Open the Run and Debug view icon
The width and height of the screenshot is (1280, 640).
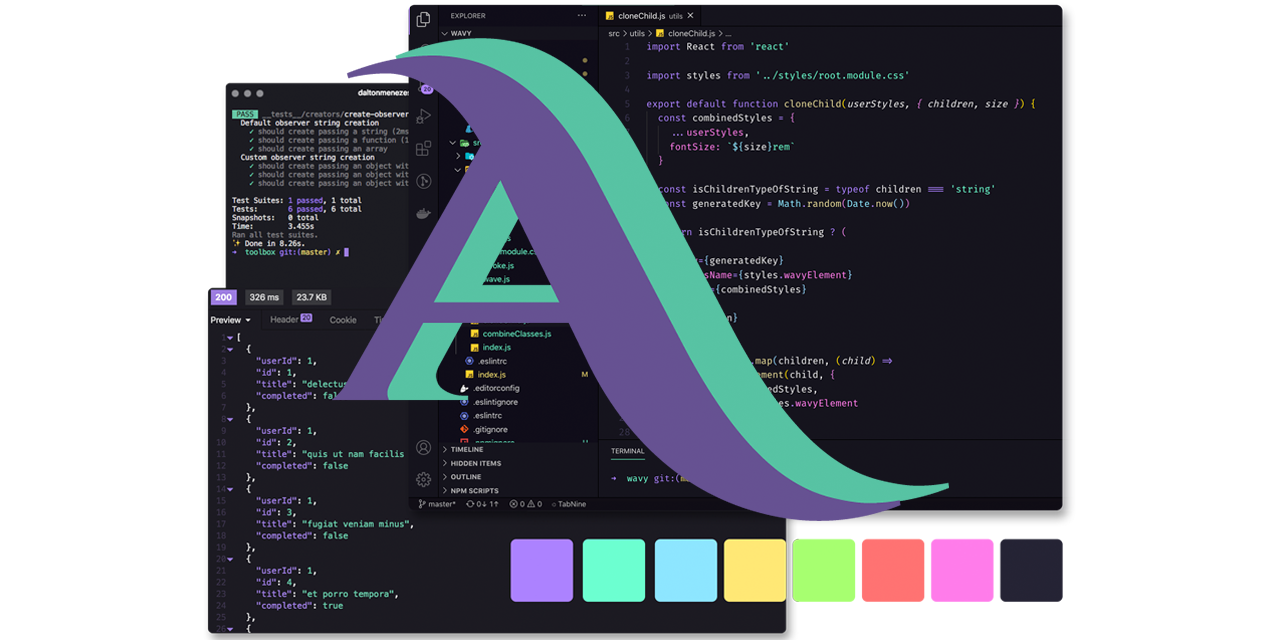424,117
